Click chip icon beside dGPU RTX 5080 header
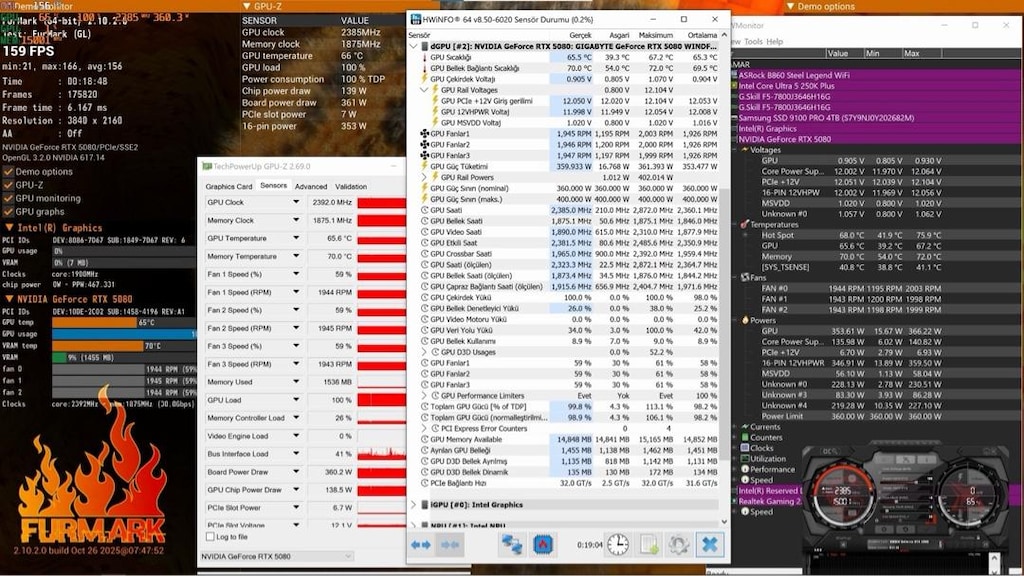 click(424, 46)
